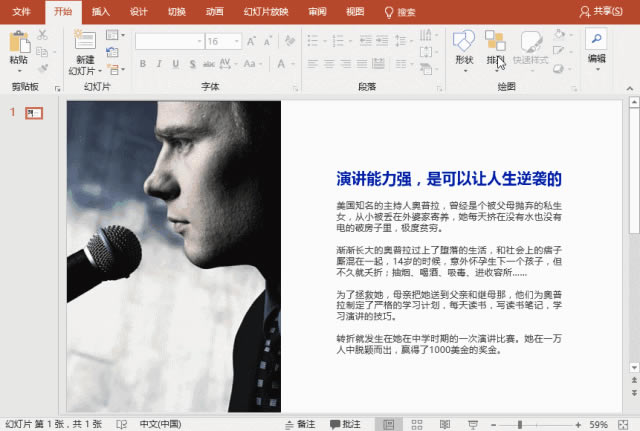The height and width of the screenshot is (431, 640).
Task: Open the Paragraph dialog launcher
Action: point(439,89)
